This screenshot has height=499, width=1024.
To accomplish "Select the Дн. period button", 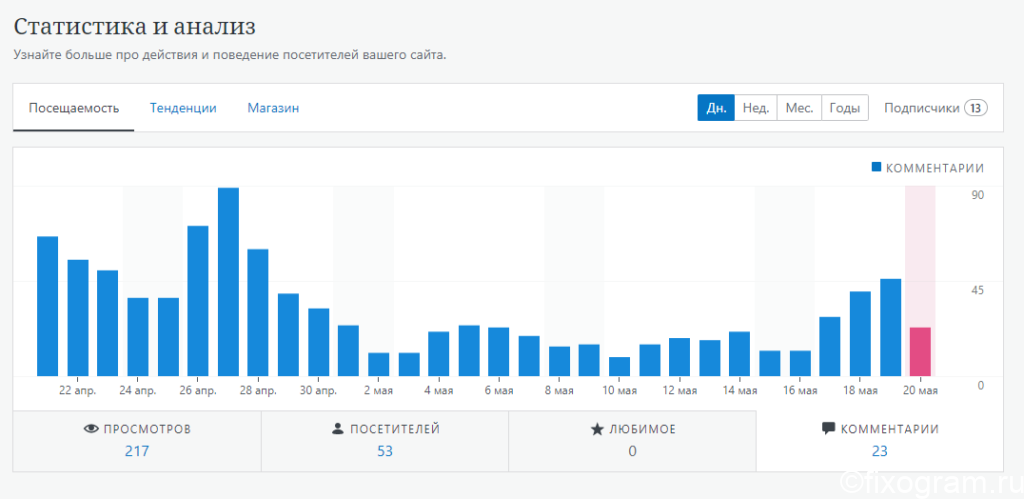I will pyautogui.click(x=716, y=108).
